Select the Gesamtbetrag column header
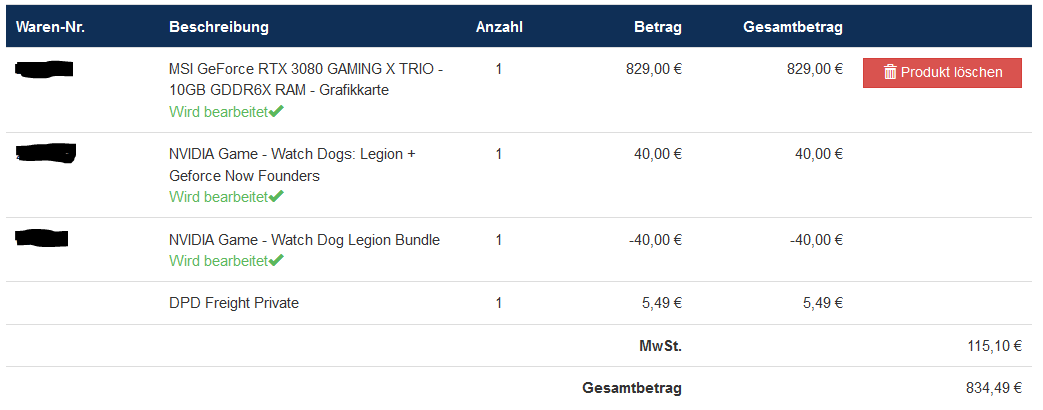1043x410 pixels. click(793, 27)
